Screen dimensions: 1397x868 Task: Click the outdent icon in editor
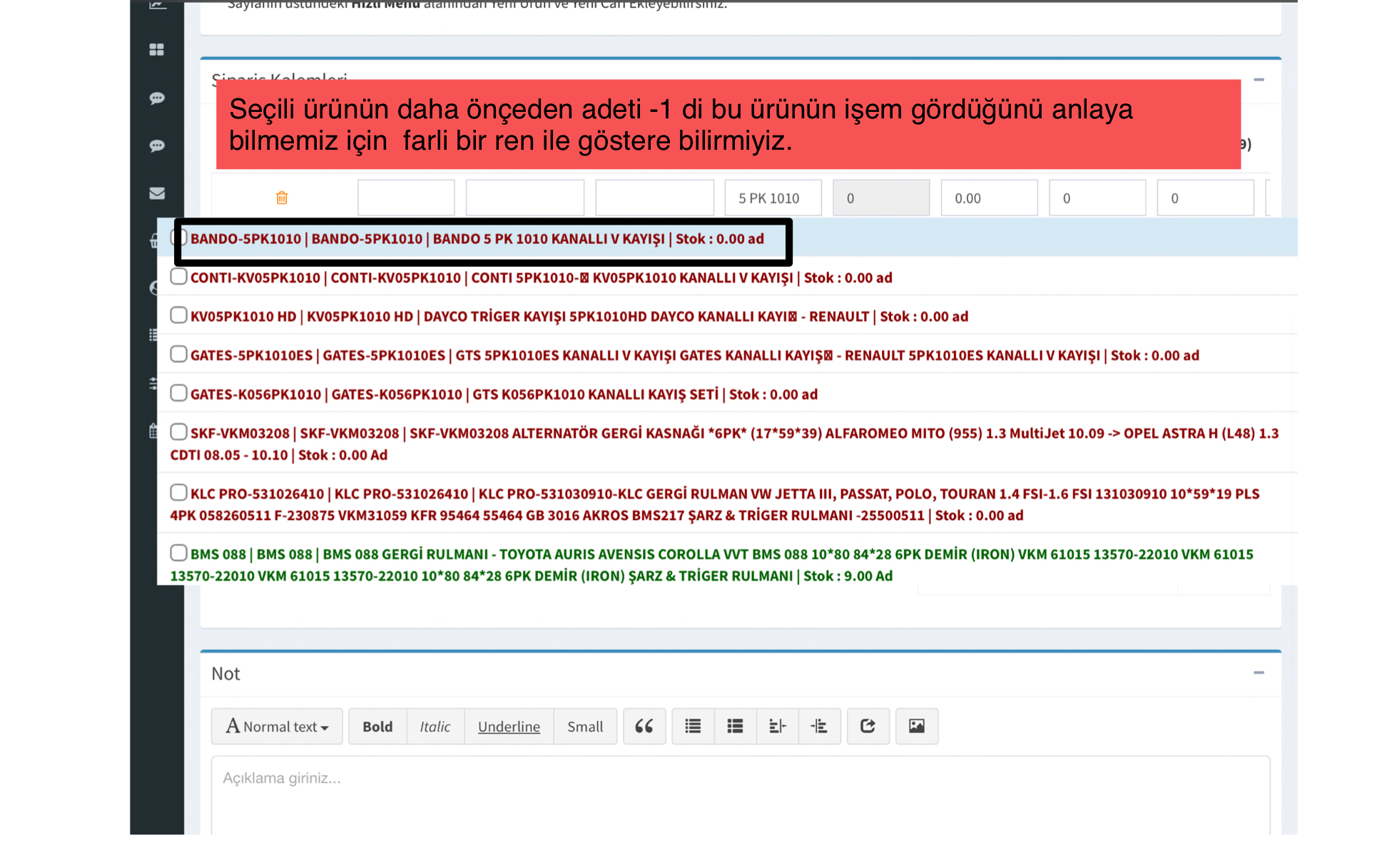[777, 726]
